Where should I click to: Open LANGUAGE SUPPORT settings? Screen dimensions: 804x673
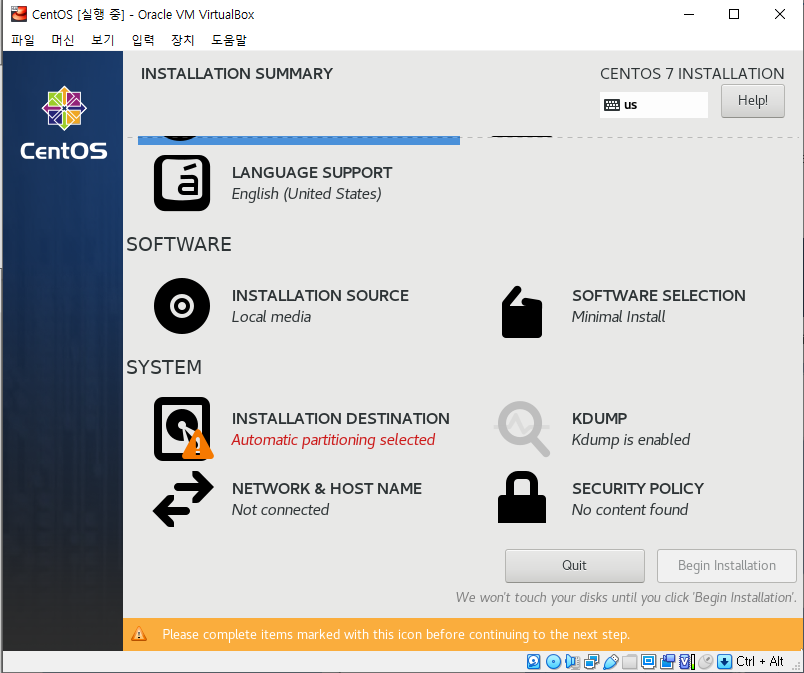[312, 173]
